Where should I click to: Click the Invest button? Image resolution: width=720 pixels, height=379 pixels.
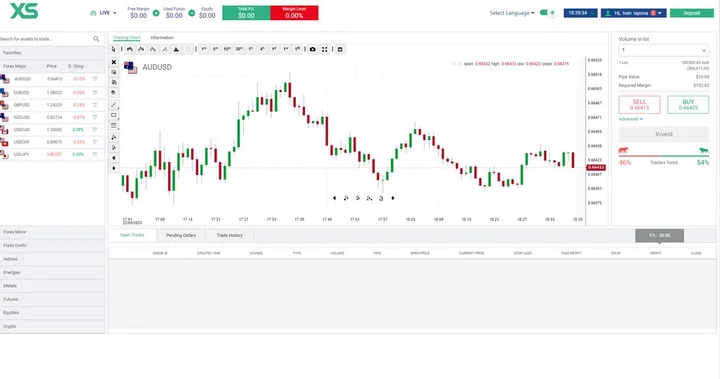pyautogui.click(x=664, y=134)
